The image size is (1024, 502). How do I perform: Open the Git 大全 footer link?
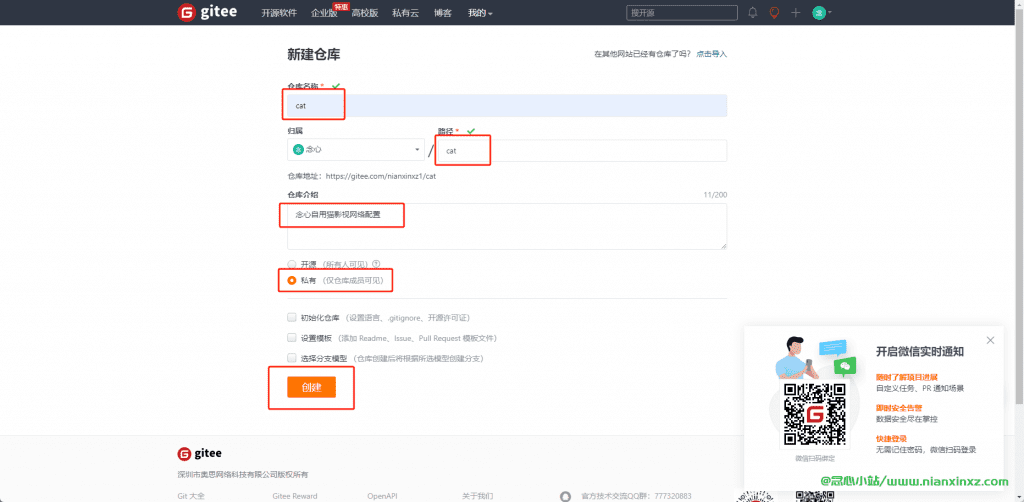click(x=191, y=496)
